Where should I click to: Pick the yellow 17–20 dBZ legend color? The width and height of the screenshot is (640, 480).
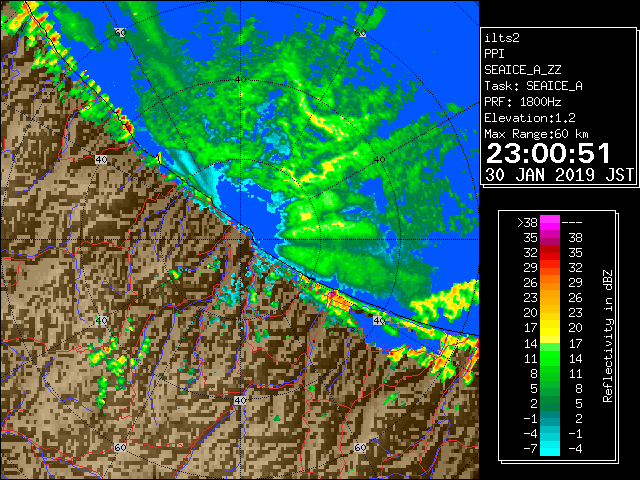click(550, 328)
